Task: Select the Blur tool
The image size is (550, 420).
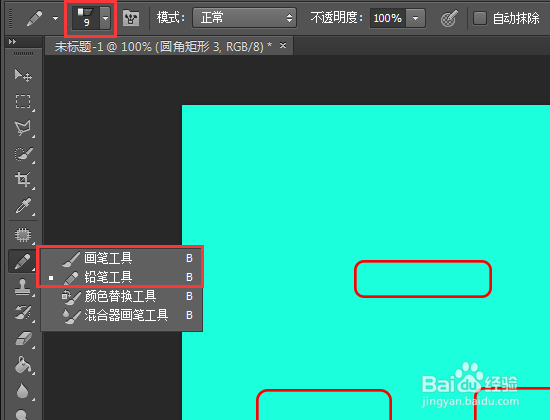Action: pos(23,391)
